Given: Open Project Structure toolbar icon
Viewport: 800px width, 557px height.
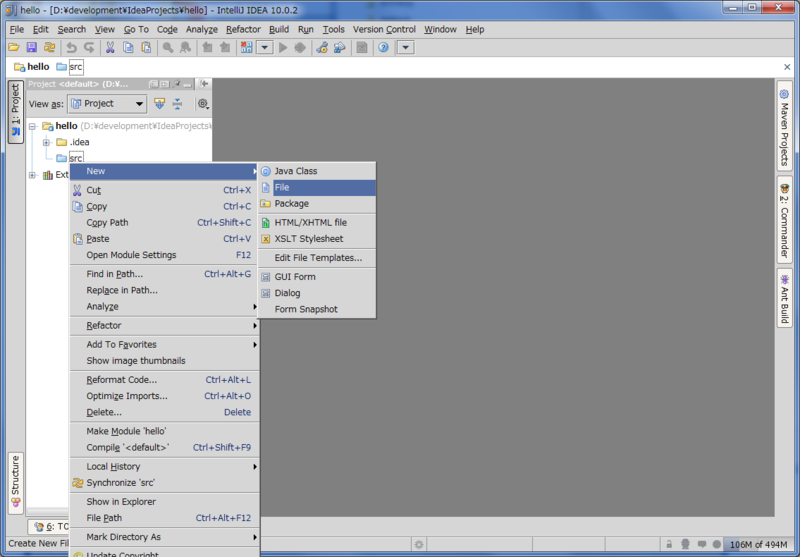Looking at the screenshot, I should point(339,47).
